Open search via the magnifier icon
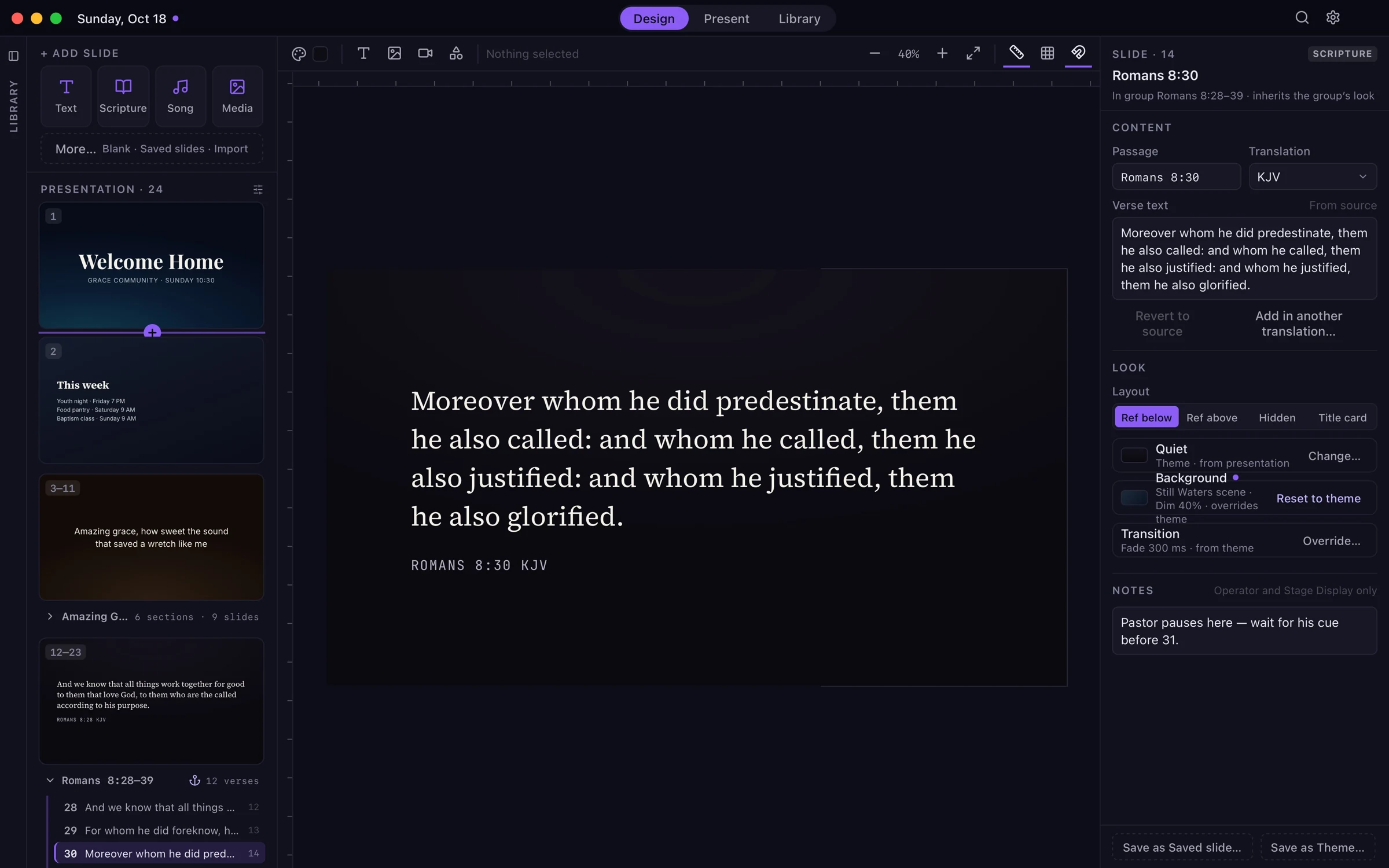The width and height of the screenshot is (1389, 868). [1302, 18]
